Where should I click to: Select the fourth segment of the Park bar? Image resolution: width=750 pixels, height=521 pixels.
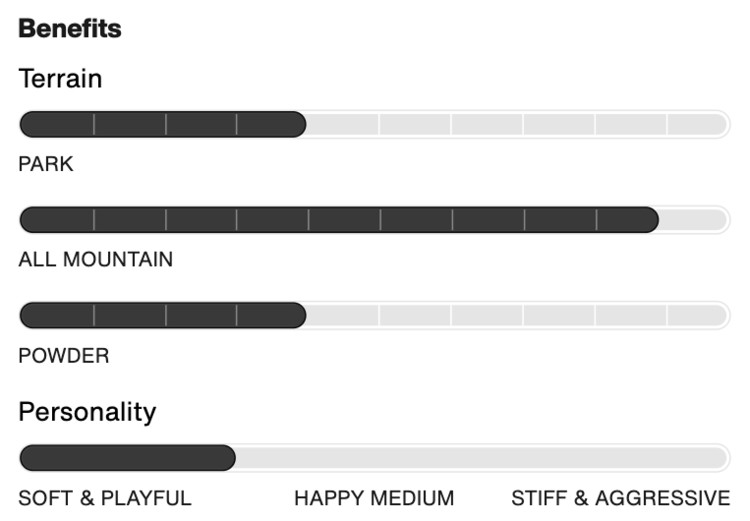[x=271, y=124]
